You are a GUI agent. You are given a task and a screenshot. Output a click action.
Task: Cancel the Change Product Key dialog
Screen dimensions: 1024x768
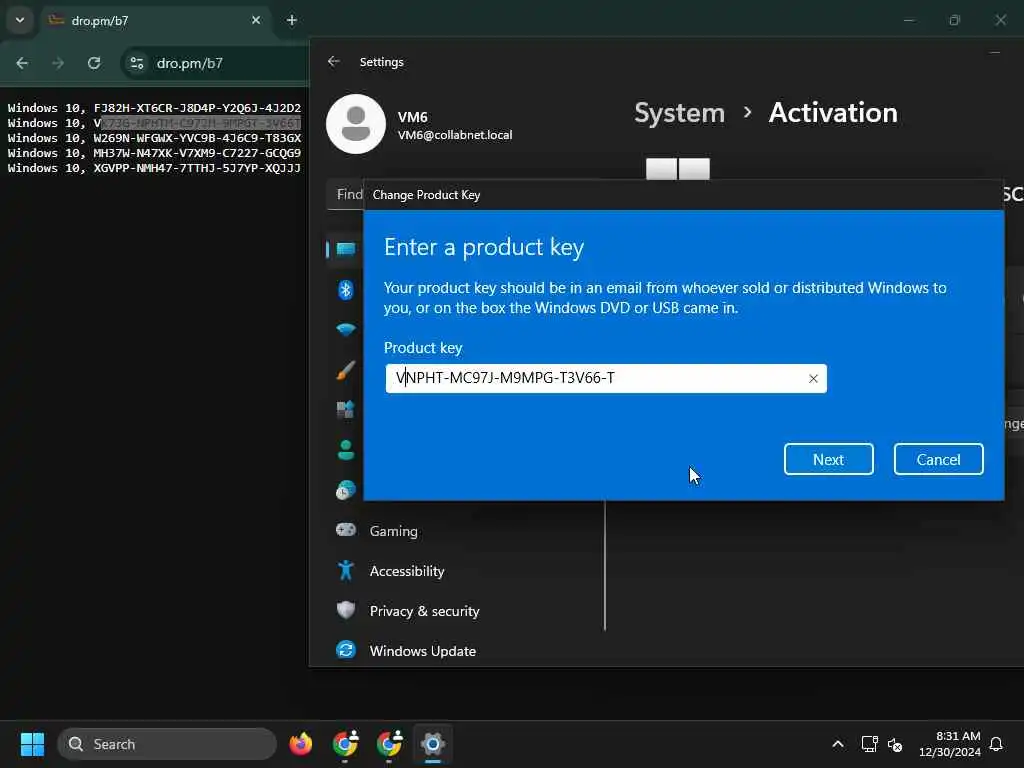point(938,459)
